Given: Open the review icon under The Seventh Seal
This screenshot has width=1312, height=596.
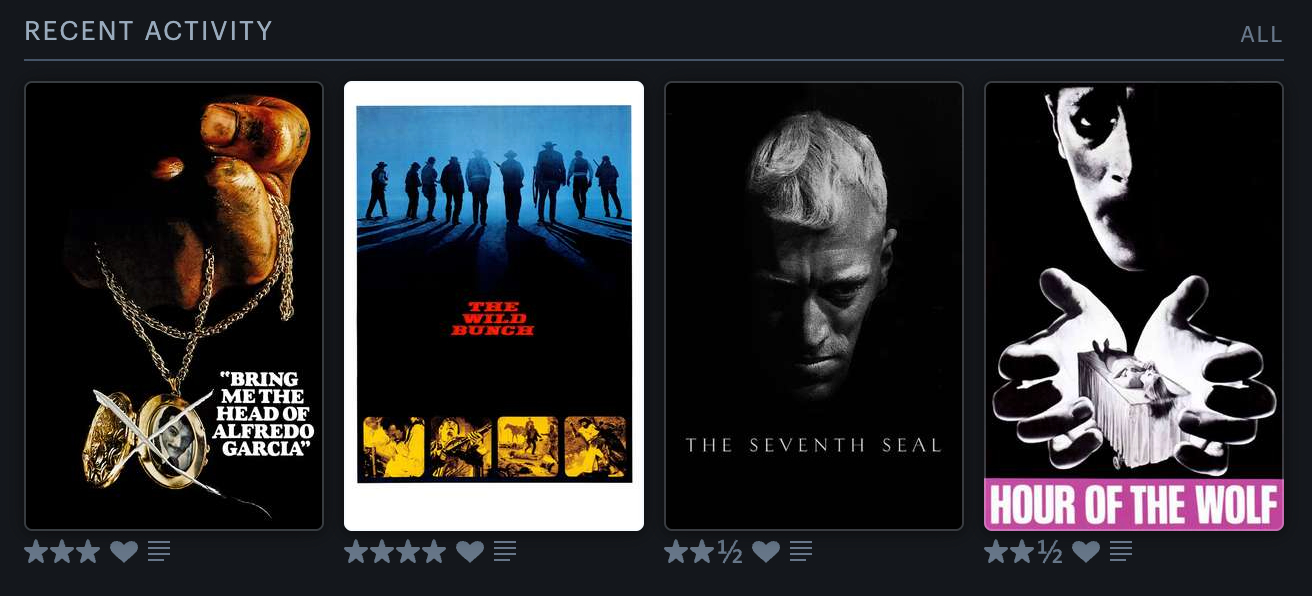Looking at the screenshot, I should tap(801, 551).
